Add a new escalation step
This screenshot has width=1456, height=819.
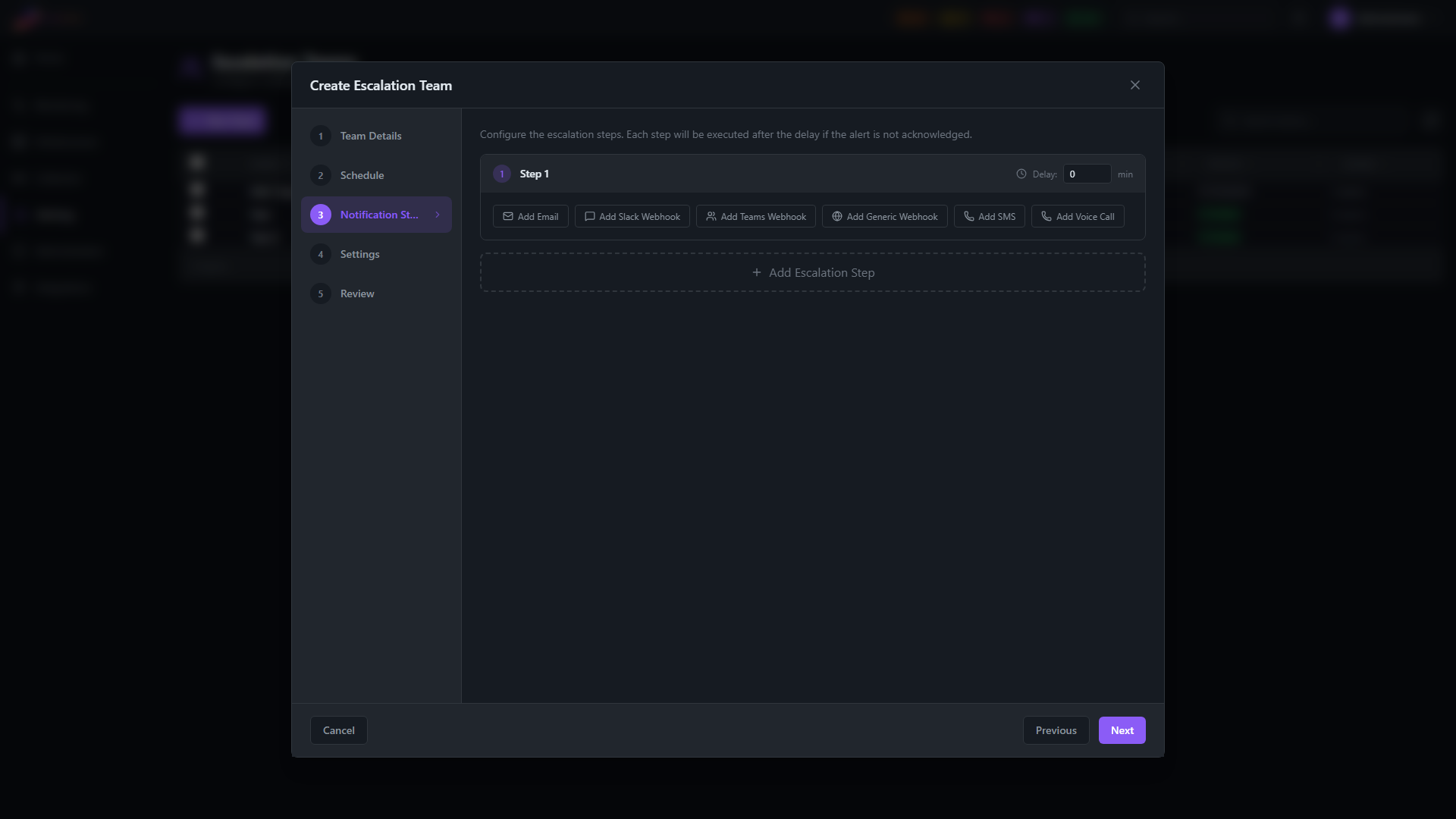[x=812, y=272]
